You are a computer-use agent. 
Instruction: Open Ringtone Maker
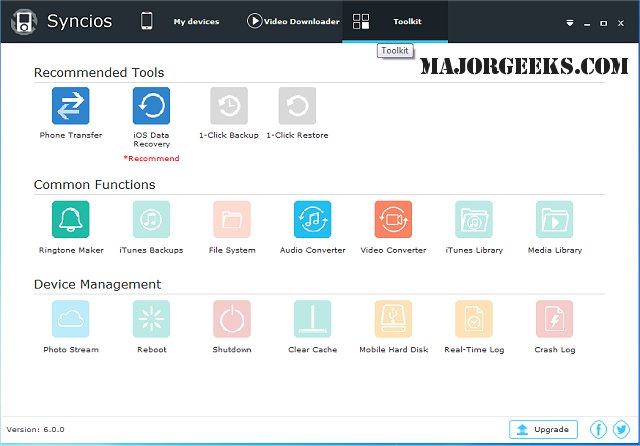click(x=70, y=219)
